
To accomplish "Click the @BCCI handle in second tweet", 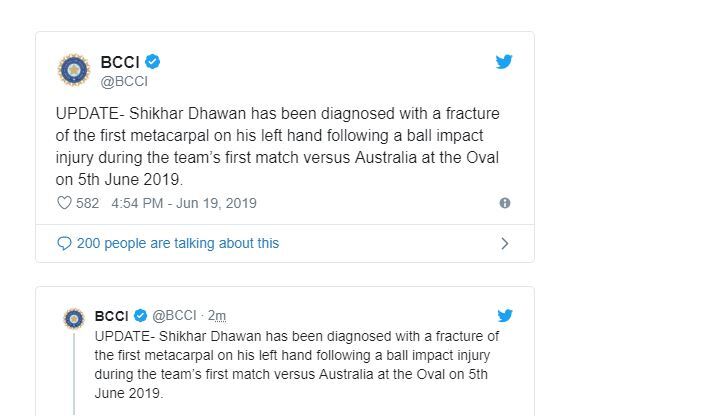I will click(x=174, y=315).
